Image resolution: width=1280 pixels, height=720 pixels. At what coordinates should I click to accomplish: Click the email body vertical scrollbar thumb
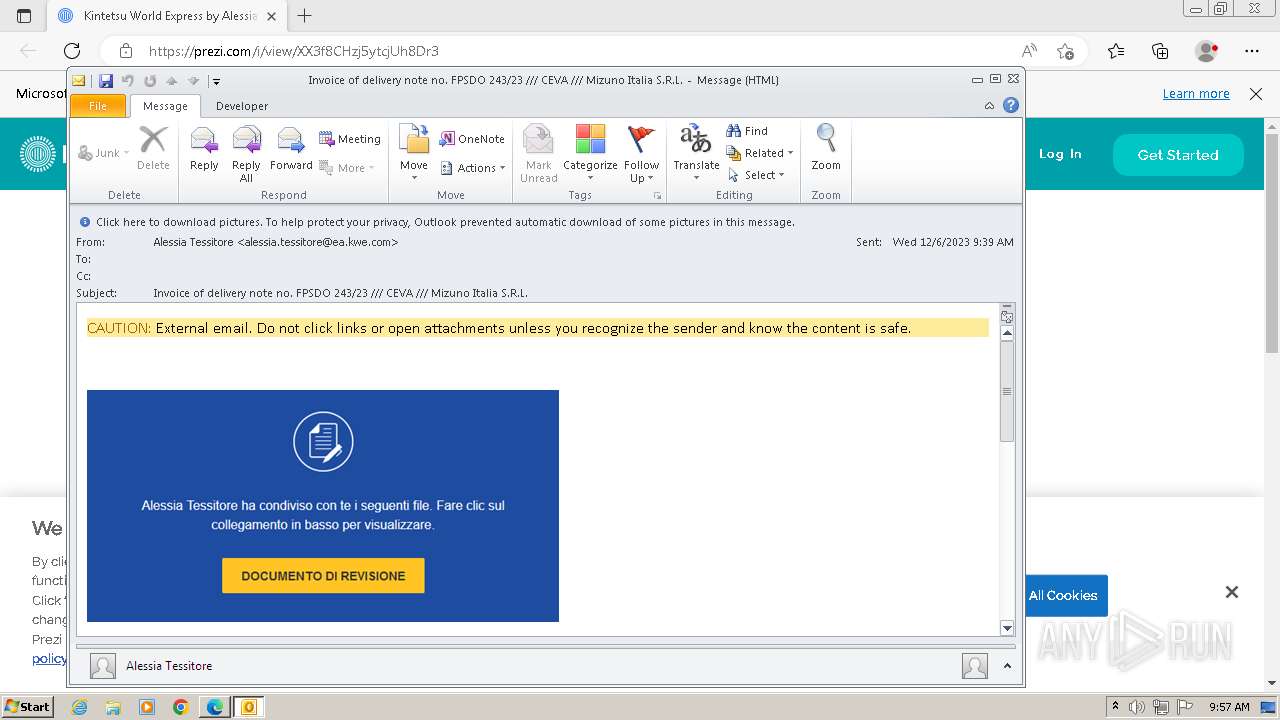coord(1007,391)
